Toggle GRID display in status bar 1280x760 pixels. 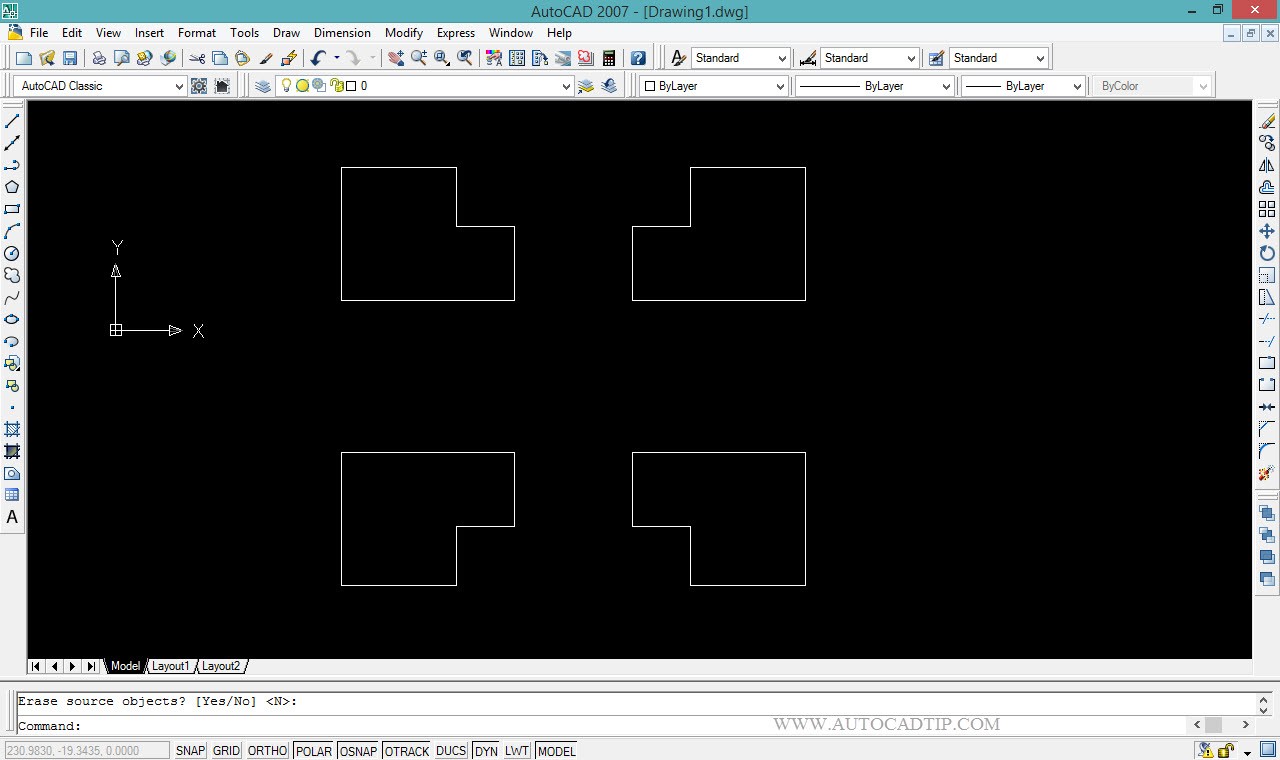click(227, 751)
